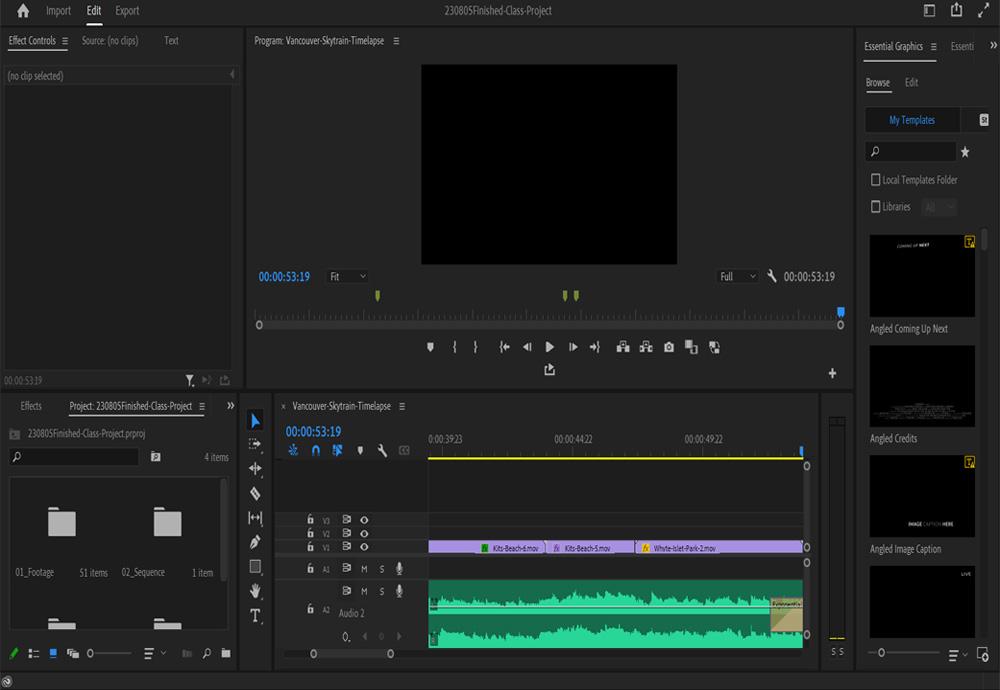
Task: Add marker in Program Monitor
Action: [x=430, y=347]
